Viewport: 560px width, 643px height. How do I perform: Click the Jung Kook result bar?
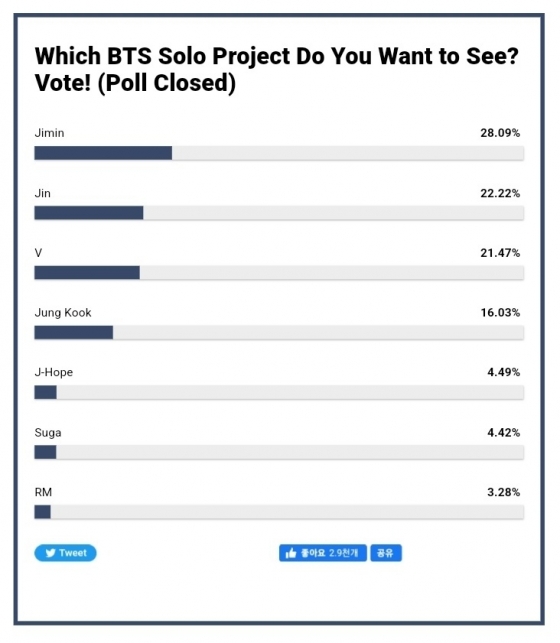coord(279,333)
